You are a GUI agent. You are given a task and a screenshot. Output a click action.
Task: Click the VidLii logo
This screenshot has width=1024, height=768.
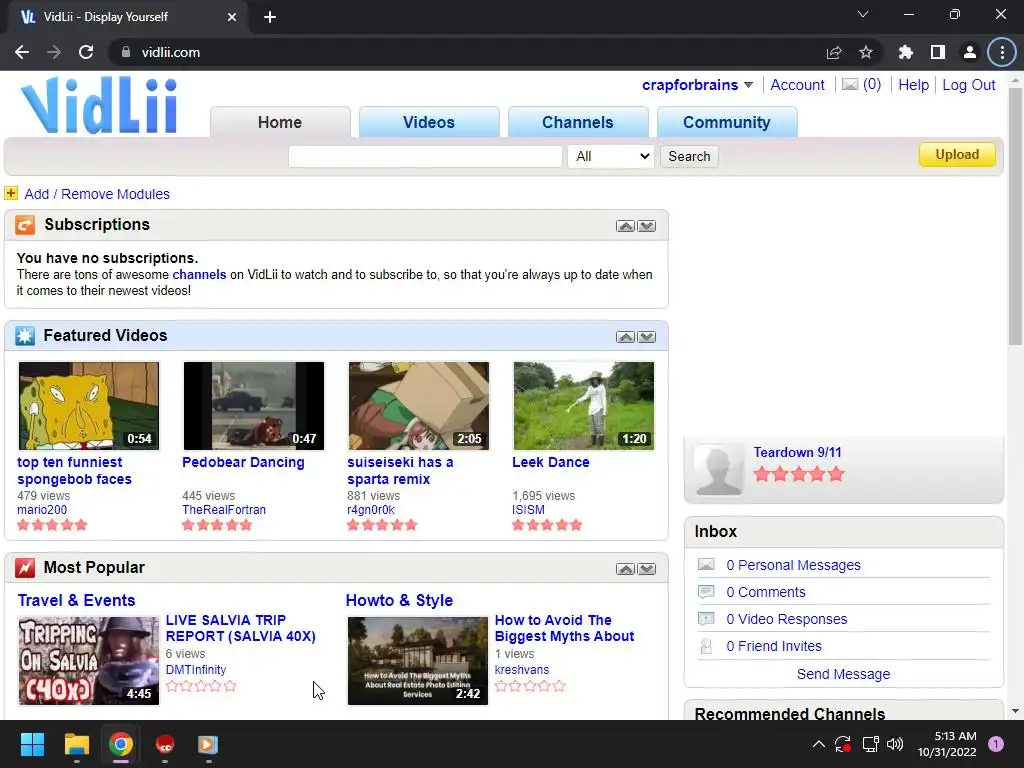[x=99, y=105]
